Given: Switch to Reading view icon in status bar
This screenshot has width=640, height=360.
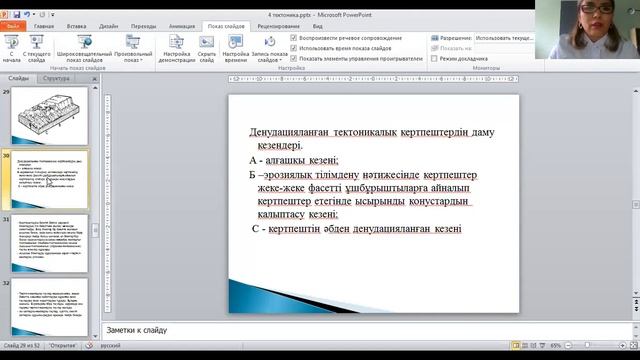Looking at the screenshot, I should [533, 345].
